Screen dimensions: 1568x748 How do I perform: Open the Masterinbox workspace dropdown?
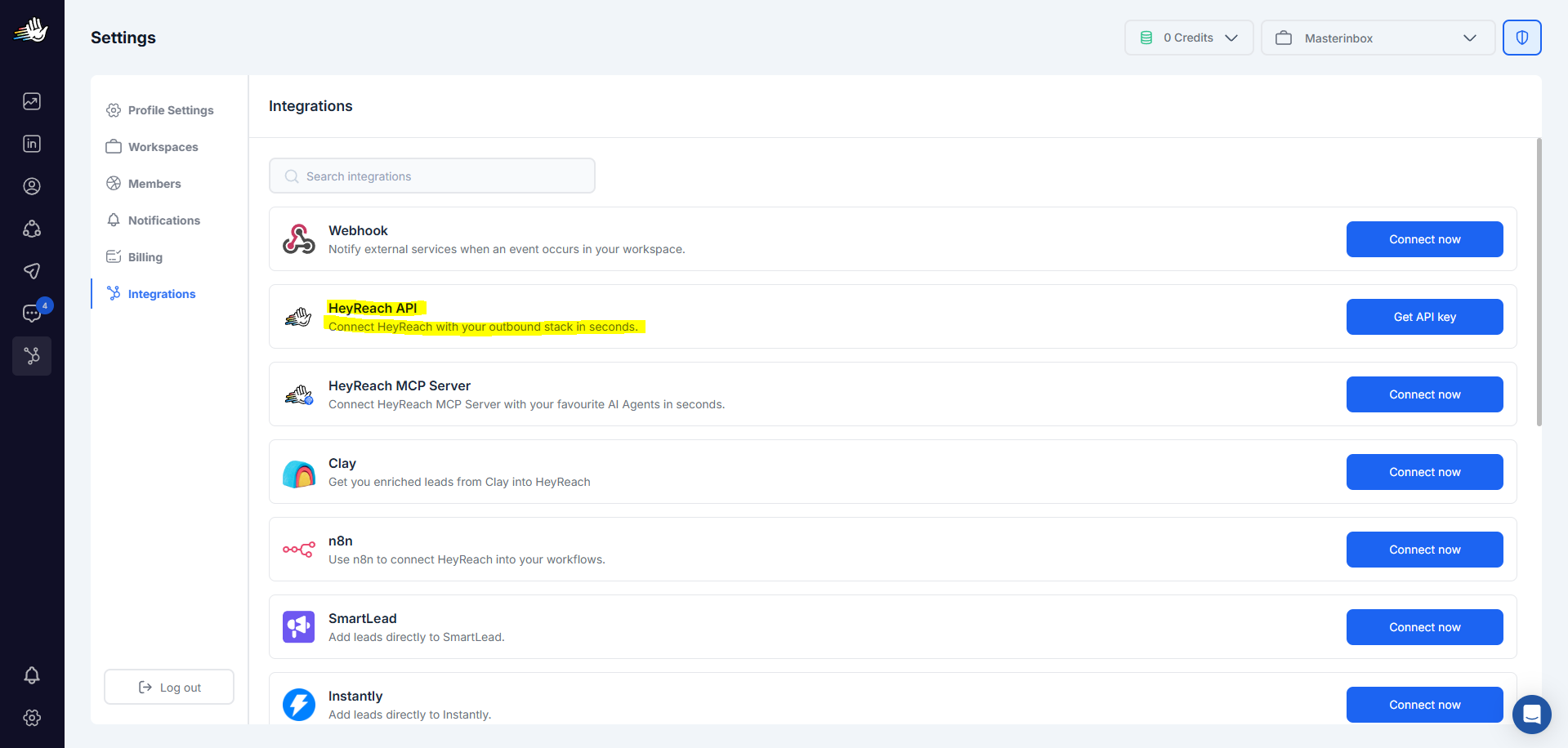point(1377,38)
